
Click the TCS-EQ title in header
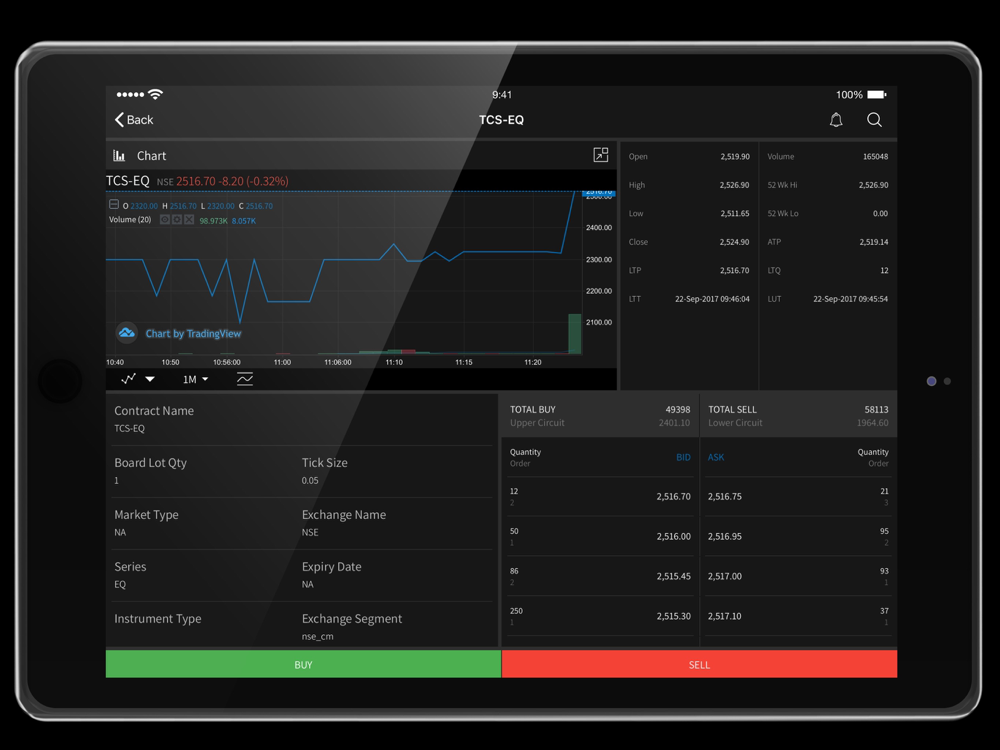[501, 120]
